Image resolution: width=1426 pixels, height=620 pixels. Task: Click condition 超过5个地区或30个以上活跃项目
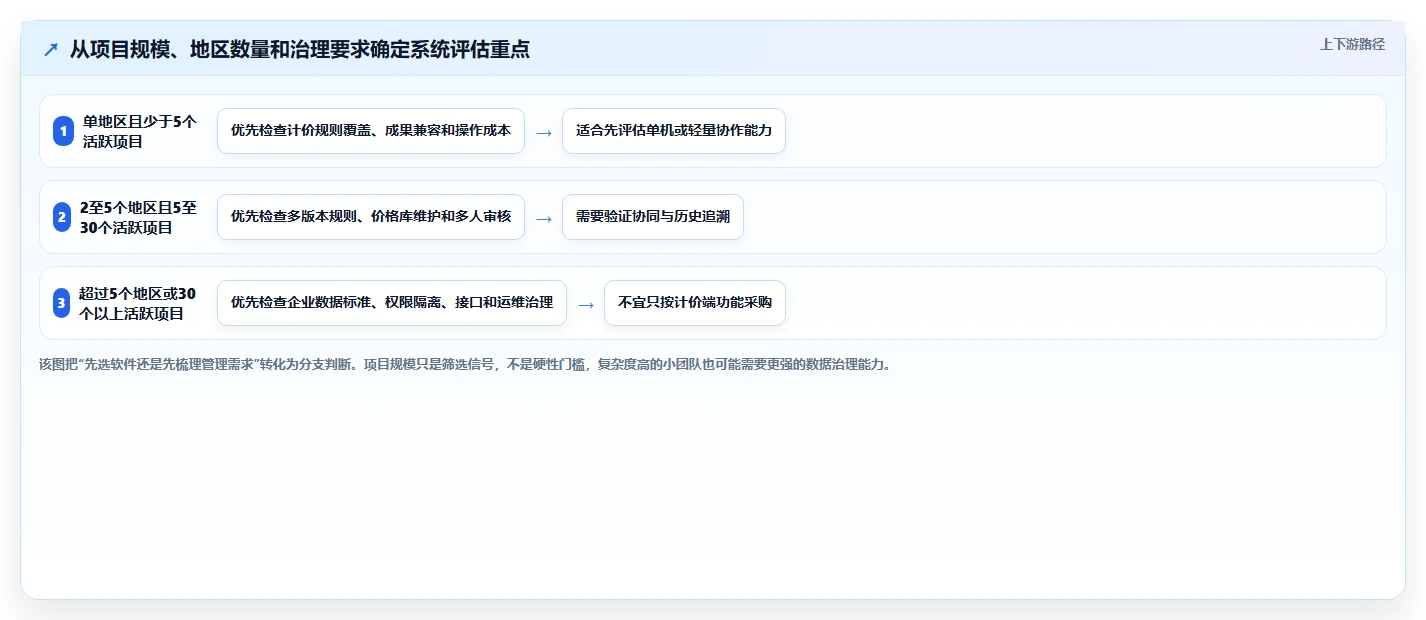point(137,303)
